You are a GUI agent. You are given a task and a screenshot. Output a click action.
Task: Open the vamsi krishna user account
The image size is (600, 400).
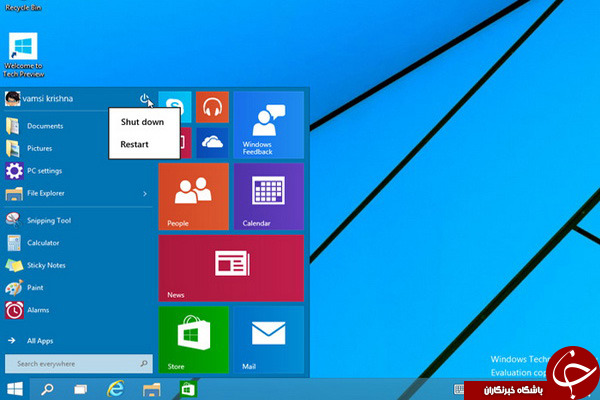click(x=47, y=99)
